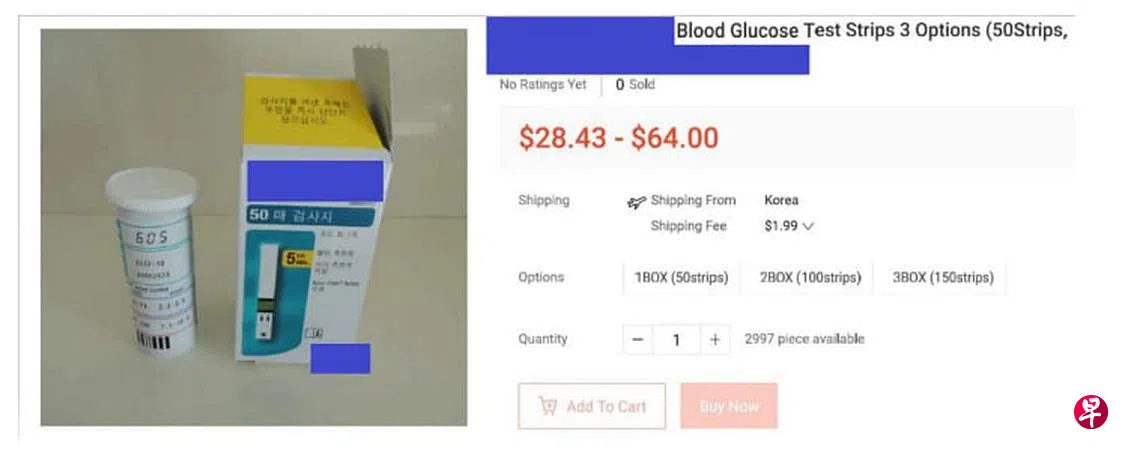This screenshot has height=461, width=1140.
Task: Pick the 3BOX (150strips) option
Action: coord(943,278)
